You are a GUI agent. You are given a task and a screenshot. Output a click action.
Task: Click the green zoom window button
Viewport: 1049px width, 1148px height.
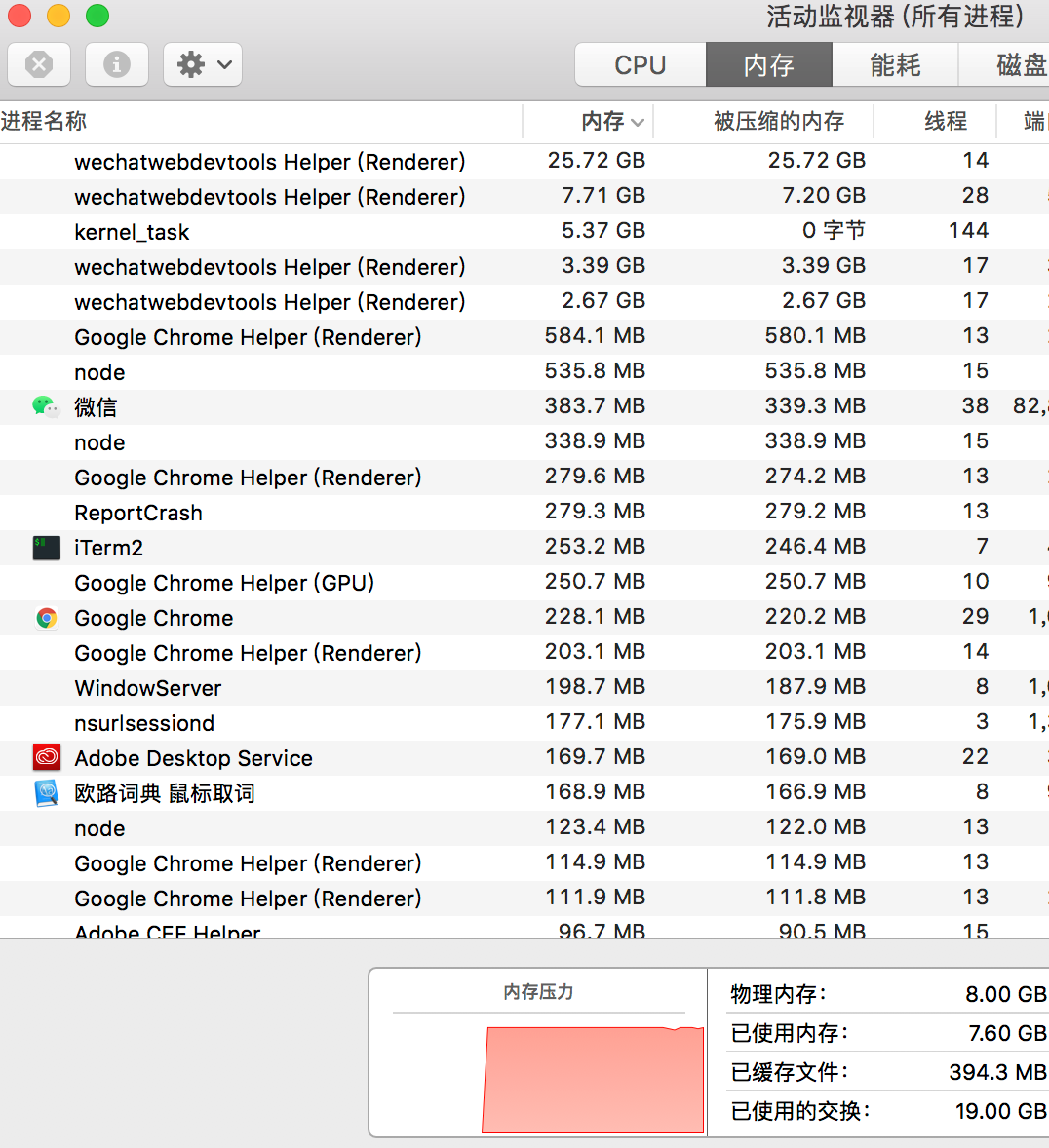[97, 16]
